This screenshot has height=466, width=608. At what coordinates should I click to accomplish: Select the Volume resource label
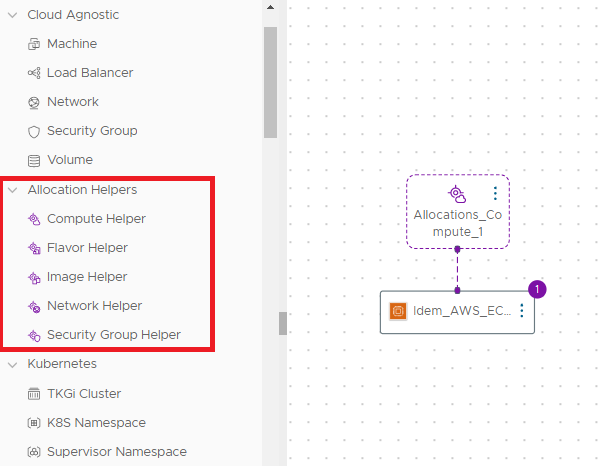(x=70, y=160)
